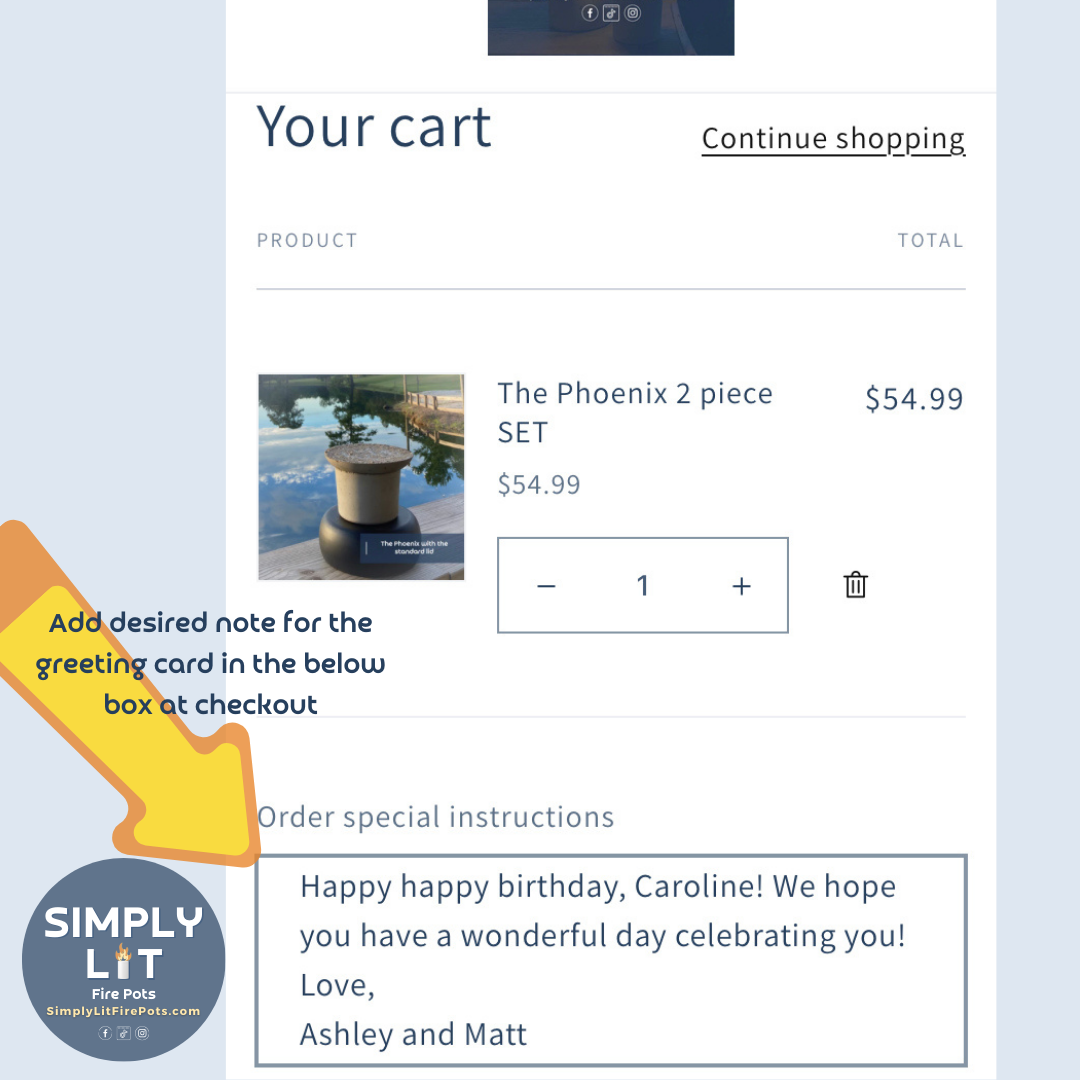The height and width of the screenshot is (1080, 1080).
Task: Open TikTok icon in Simply Lit badge
Action: coord(124,1033)
